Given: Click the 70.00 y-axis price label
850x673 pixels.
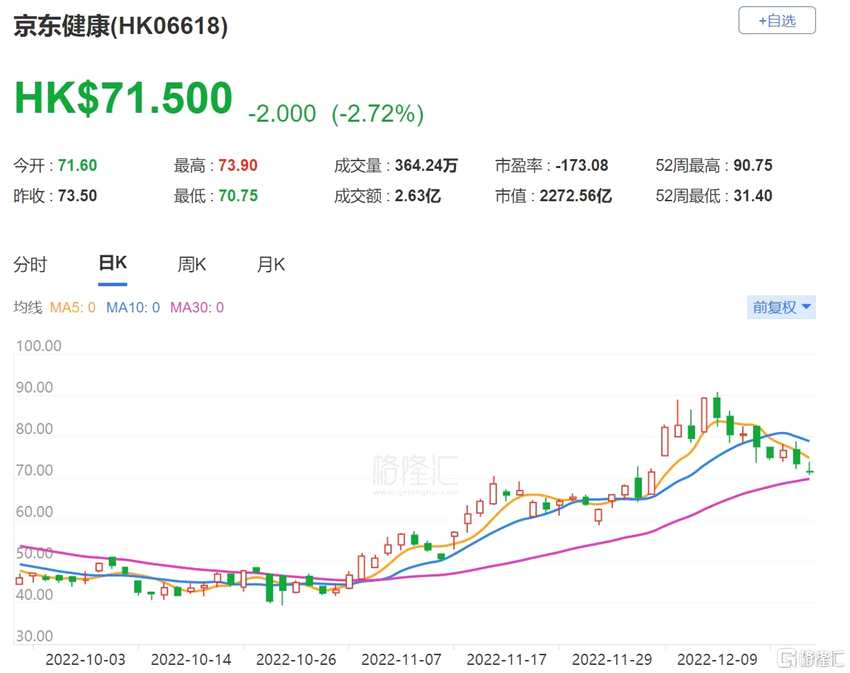Looking at the screenshot, I should point(34,470).
